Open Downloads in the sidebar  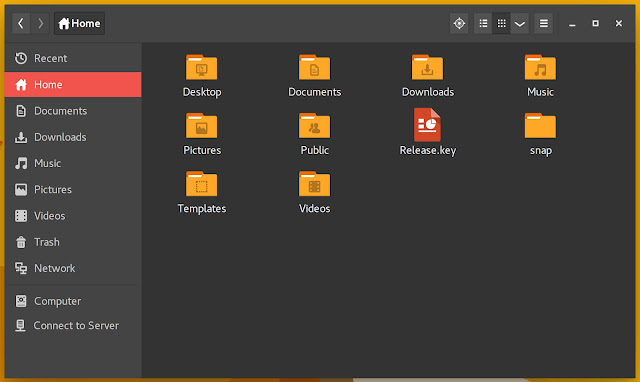tap(73, 137)
